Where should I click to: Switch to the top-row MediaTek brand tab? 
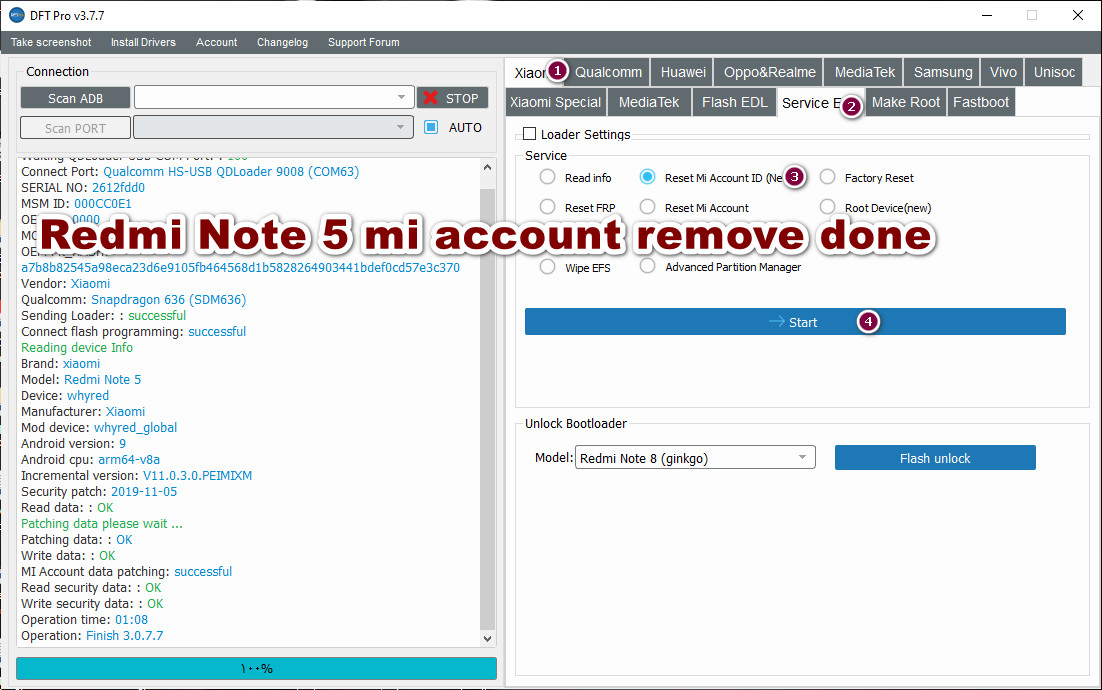coord(864,72)
